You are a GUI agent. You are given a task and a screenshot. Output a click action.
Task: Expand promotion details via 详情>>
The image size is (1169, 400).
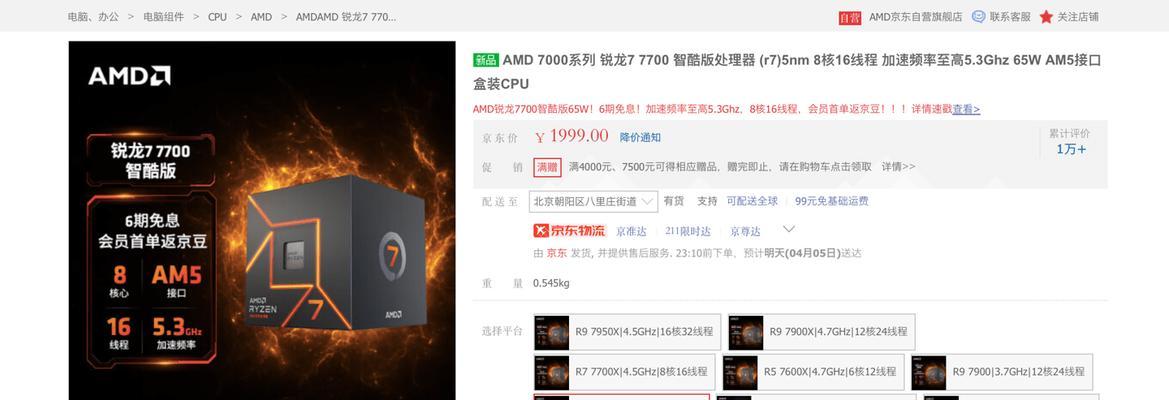click(898, 167)
